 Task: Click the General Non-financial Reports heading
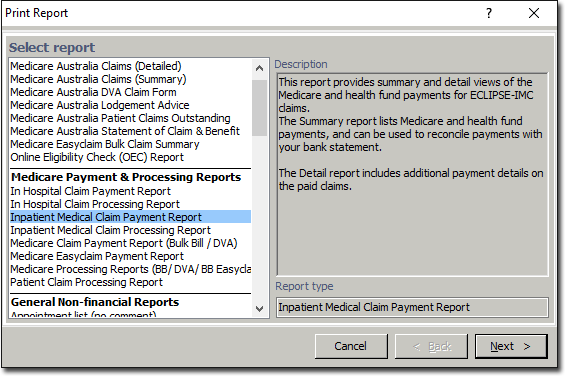(95, 302)
